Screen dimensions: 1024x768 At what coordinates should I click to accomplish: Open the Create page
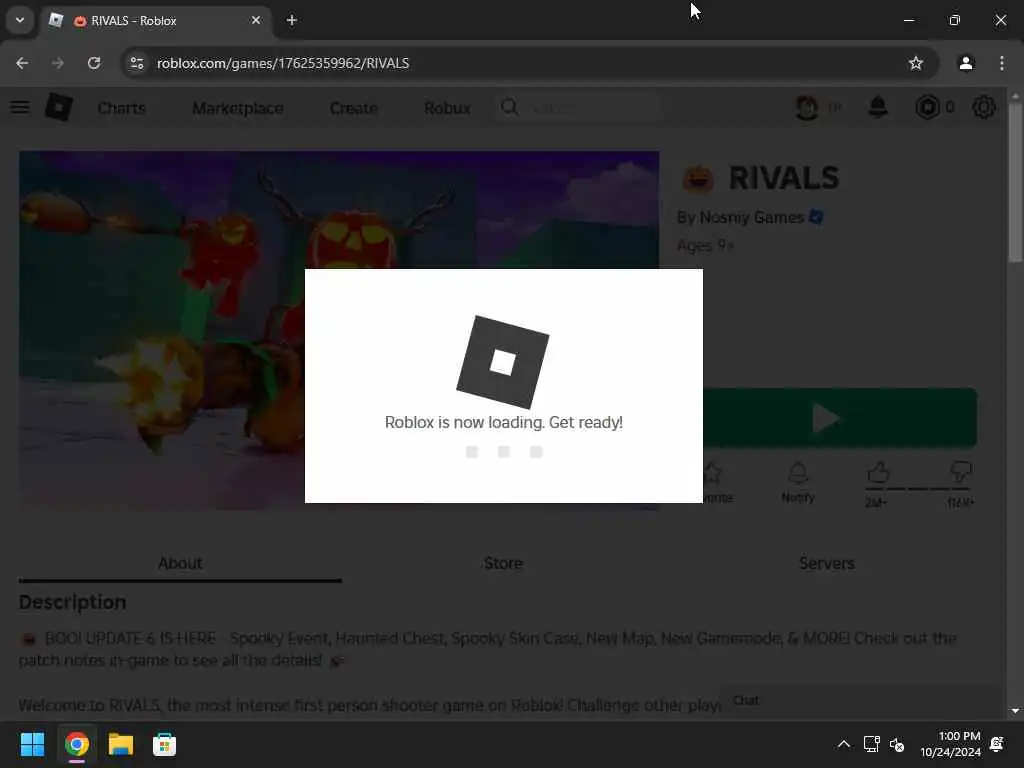(353, 108)
